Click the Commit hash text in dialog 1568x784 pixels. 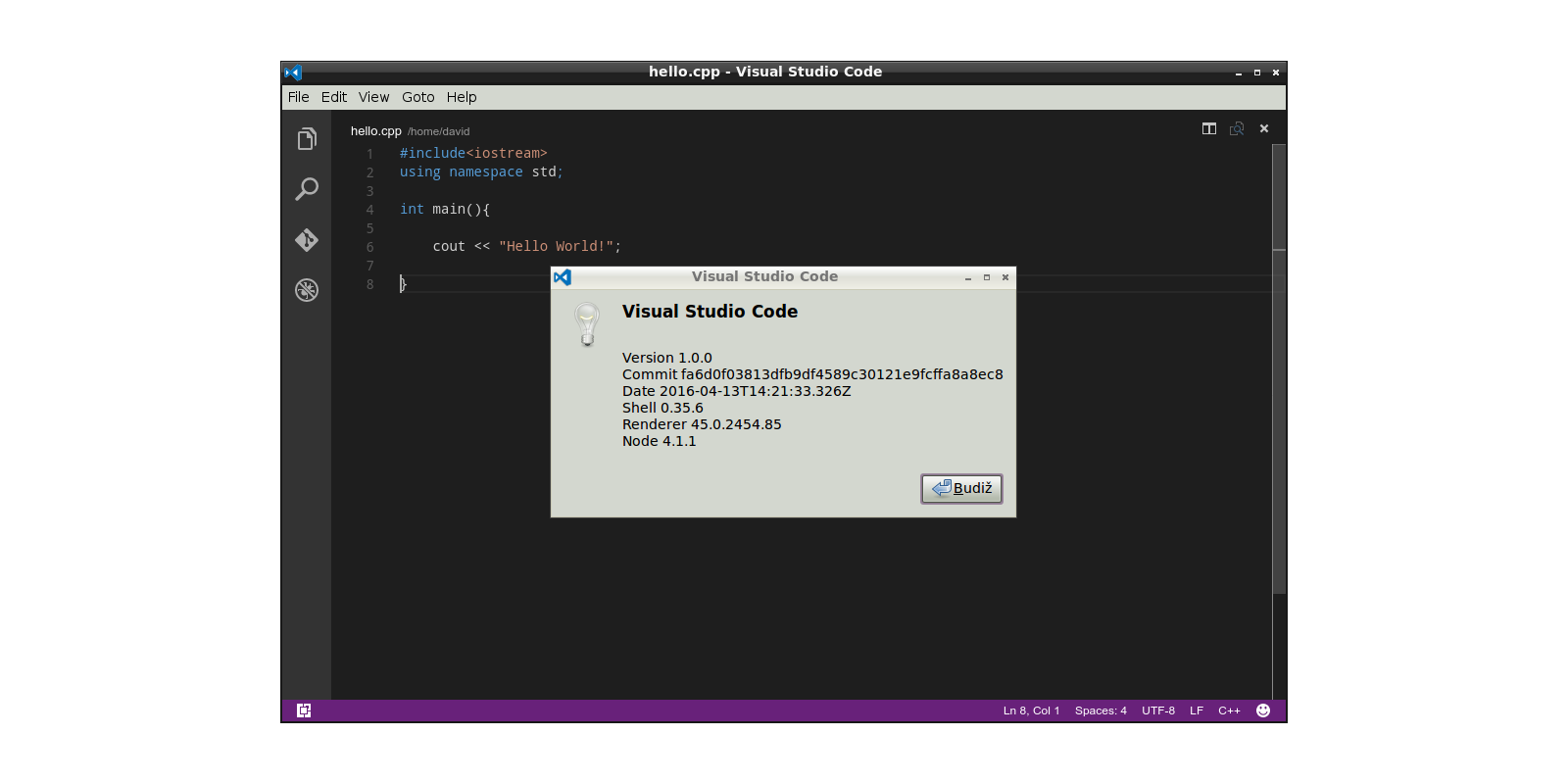(812, 374)
